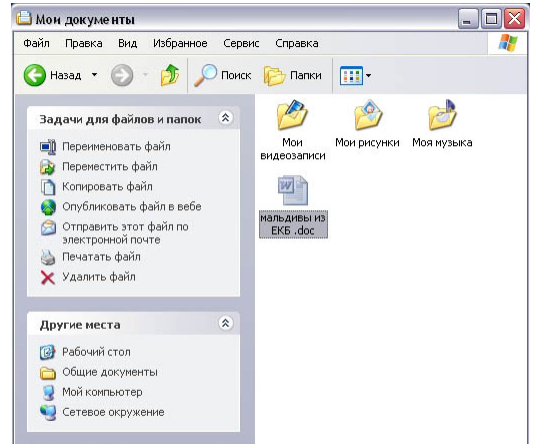Viewport: 534px width, 444px height.
Task: Open Рабочий стол text link
Action: 96,352
